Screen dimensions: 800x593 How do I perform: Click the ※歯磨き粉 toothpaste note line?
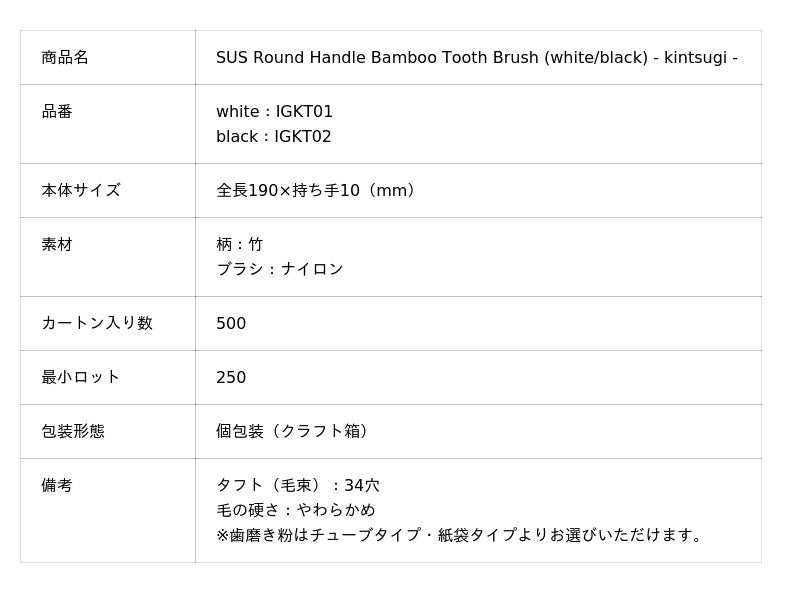coord(462,535)
